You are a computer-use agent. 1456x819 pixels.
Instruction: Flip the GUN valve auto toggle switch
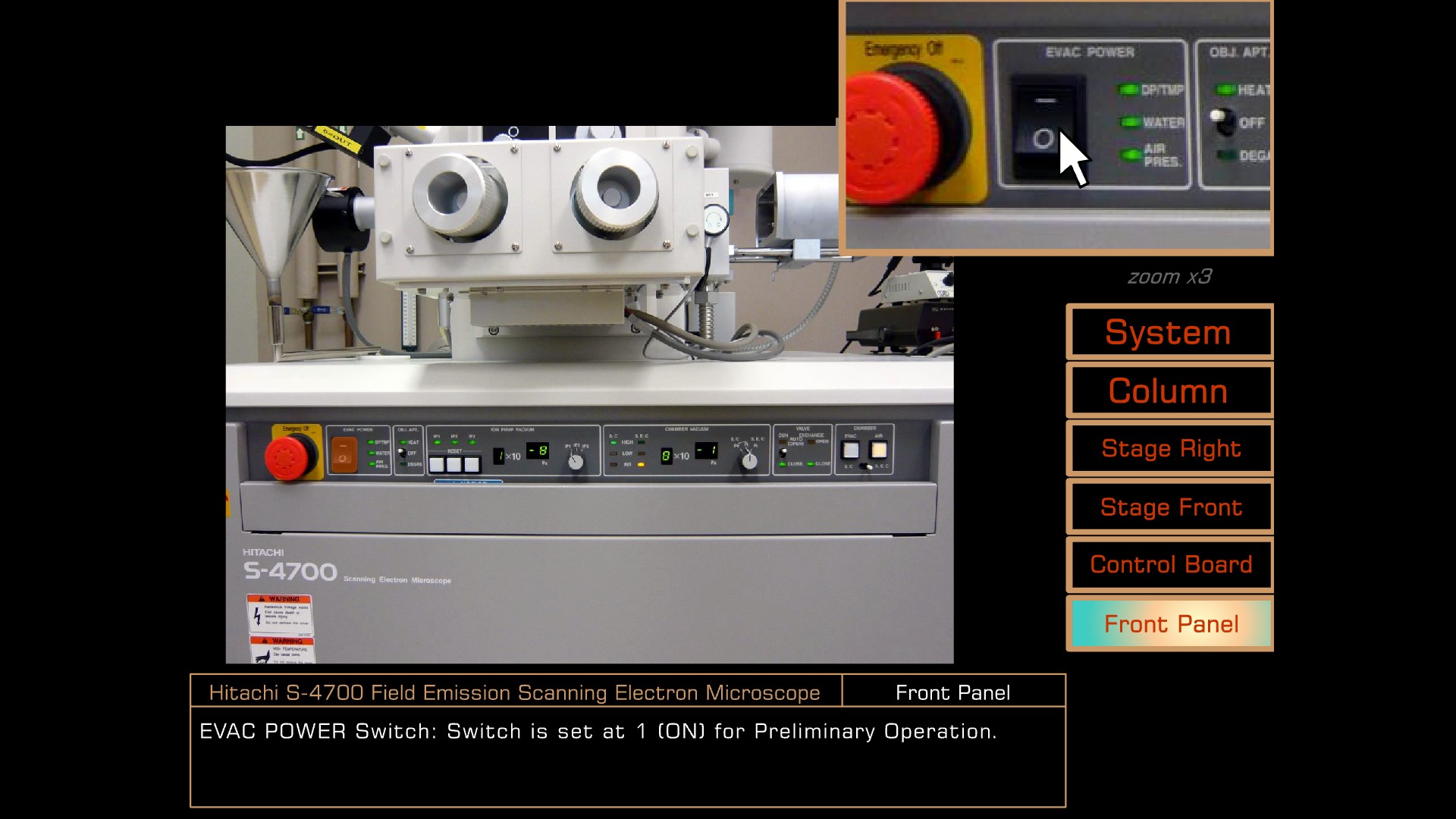coord(783,452)
